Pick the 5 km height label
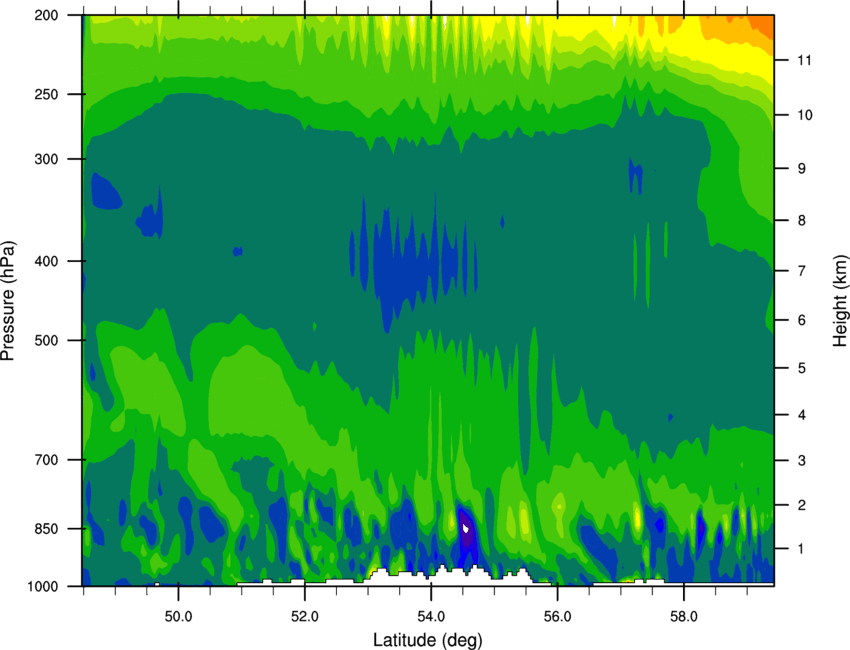The width and height of the screenshot is (850, 650). (801, 368)
